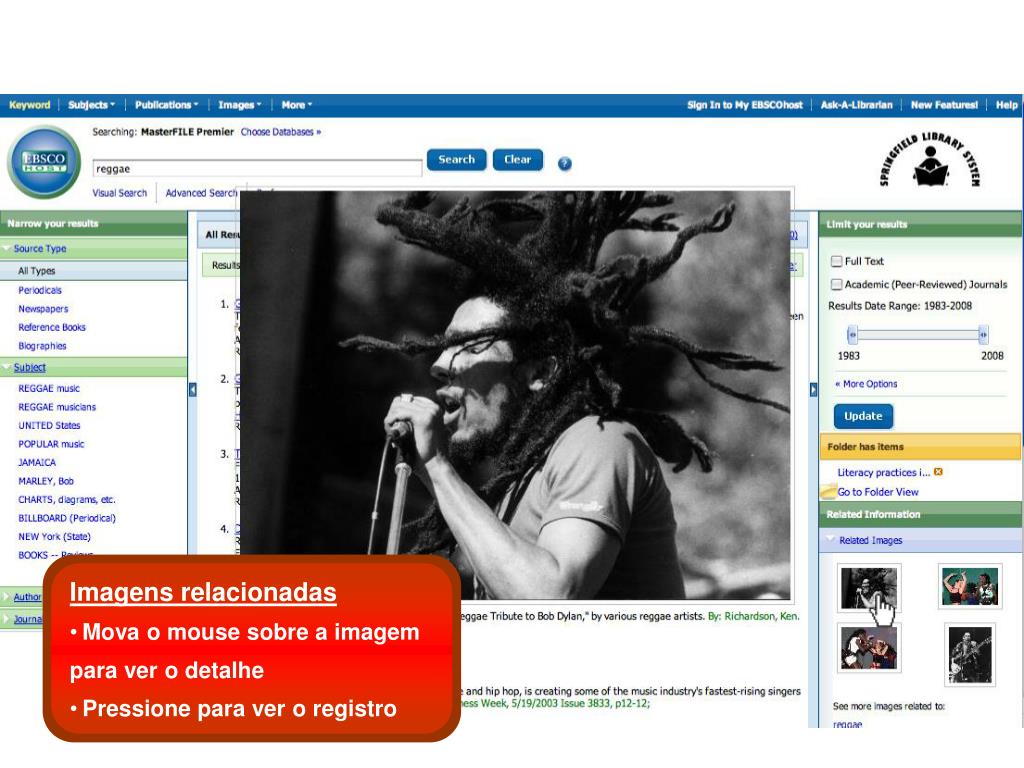Select the BILLBOARD (Periodical) subject

click(x=67, y=518)
